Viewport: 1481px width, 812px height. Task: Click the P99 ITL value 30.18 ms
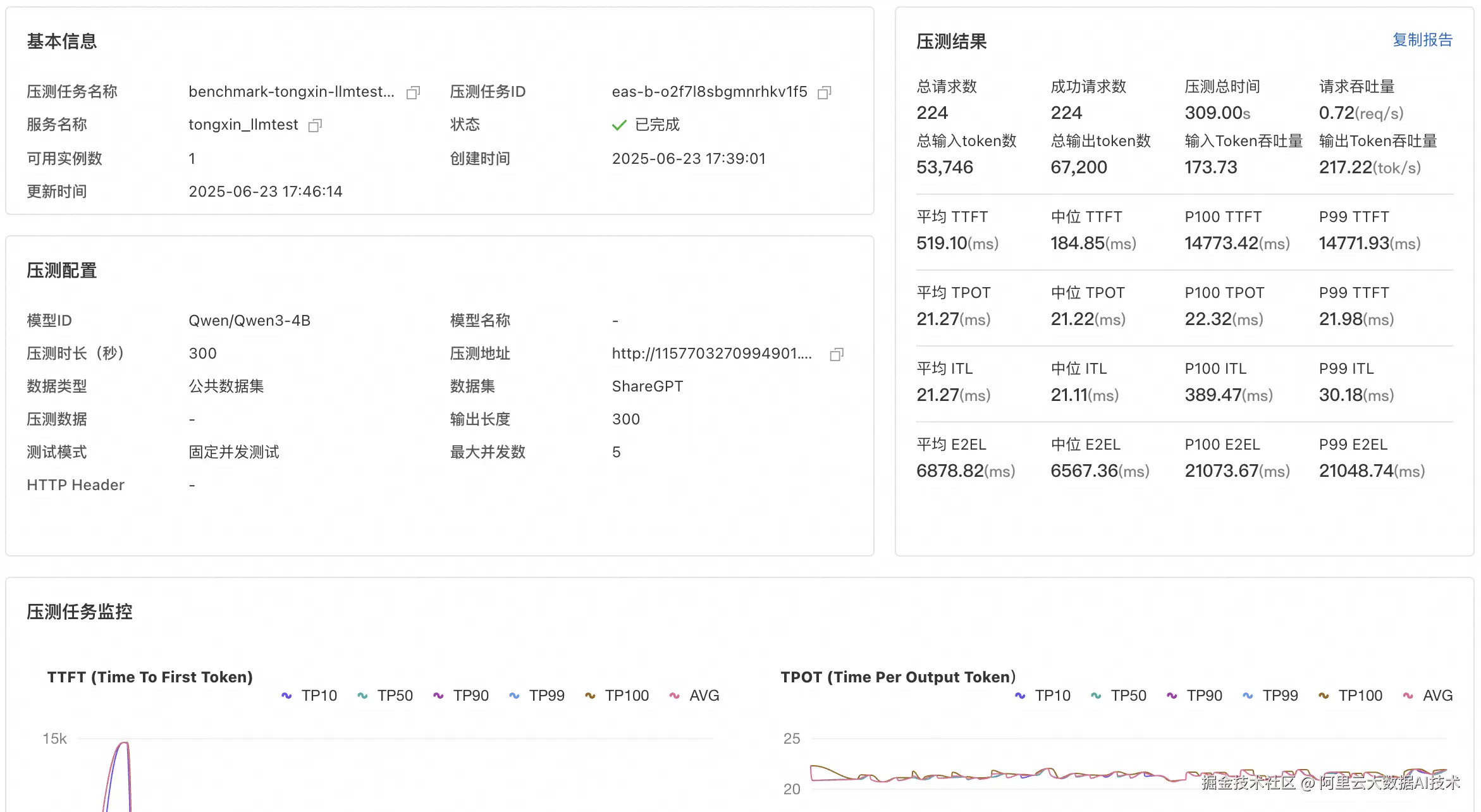(1356, 395)
